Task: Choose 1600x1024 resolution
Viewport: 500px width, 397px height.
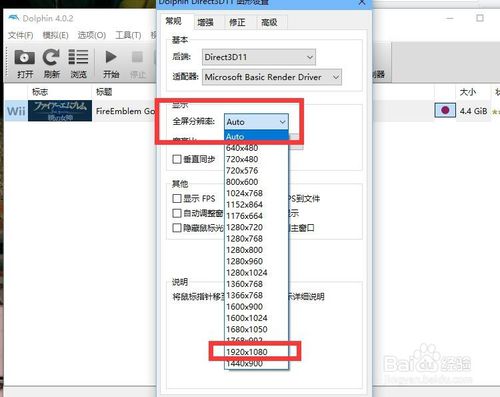Action: (256, 318)
